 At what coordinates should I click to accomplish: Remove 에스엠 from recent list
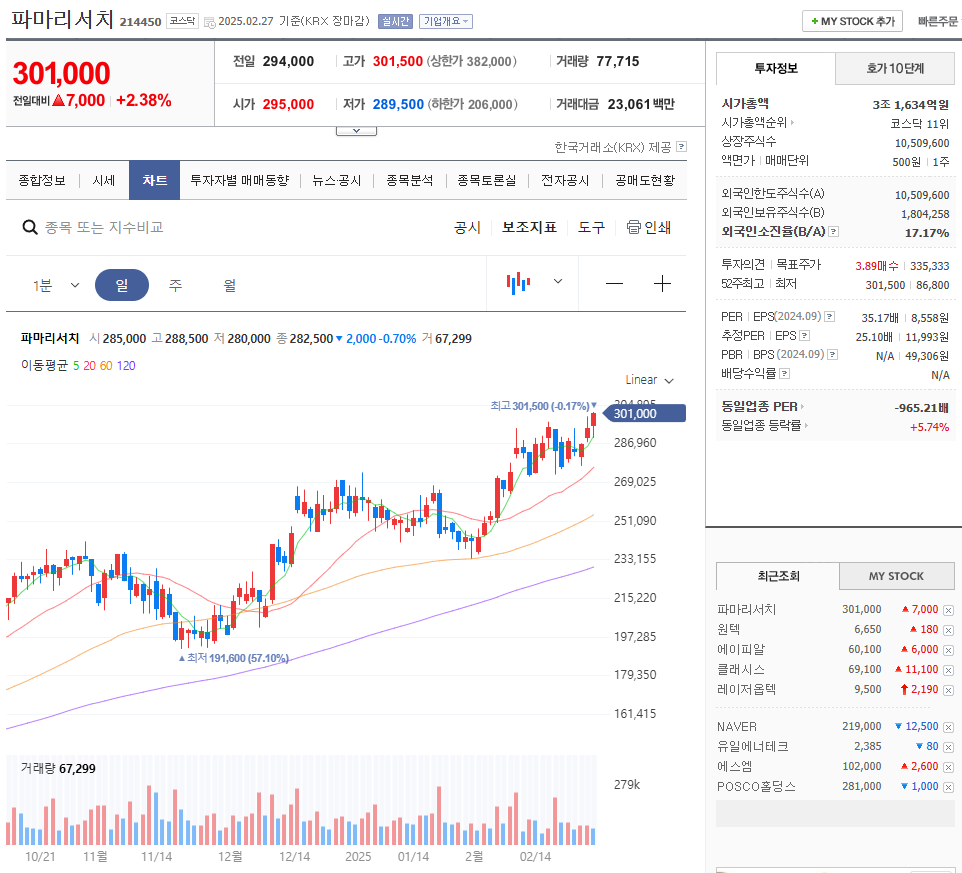coord(948,767)
